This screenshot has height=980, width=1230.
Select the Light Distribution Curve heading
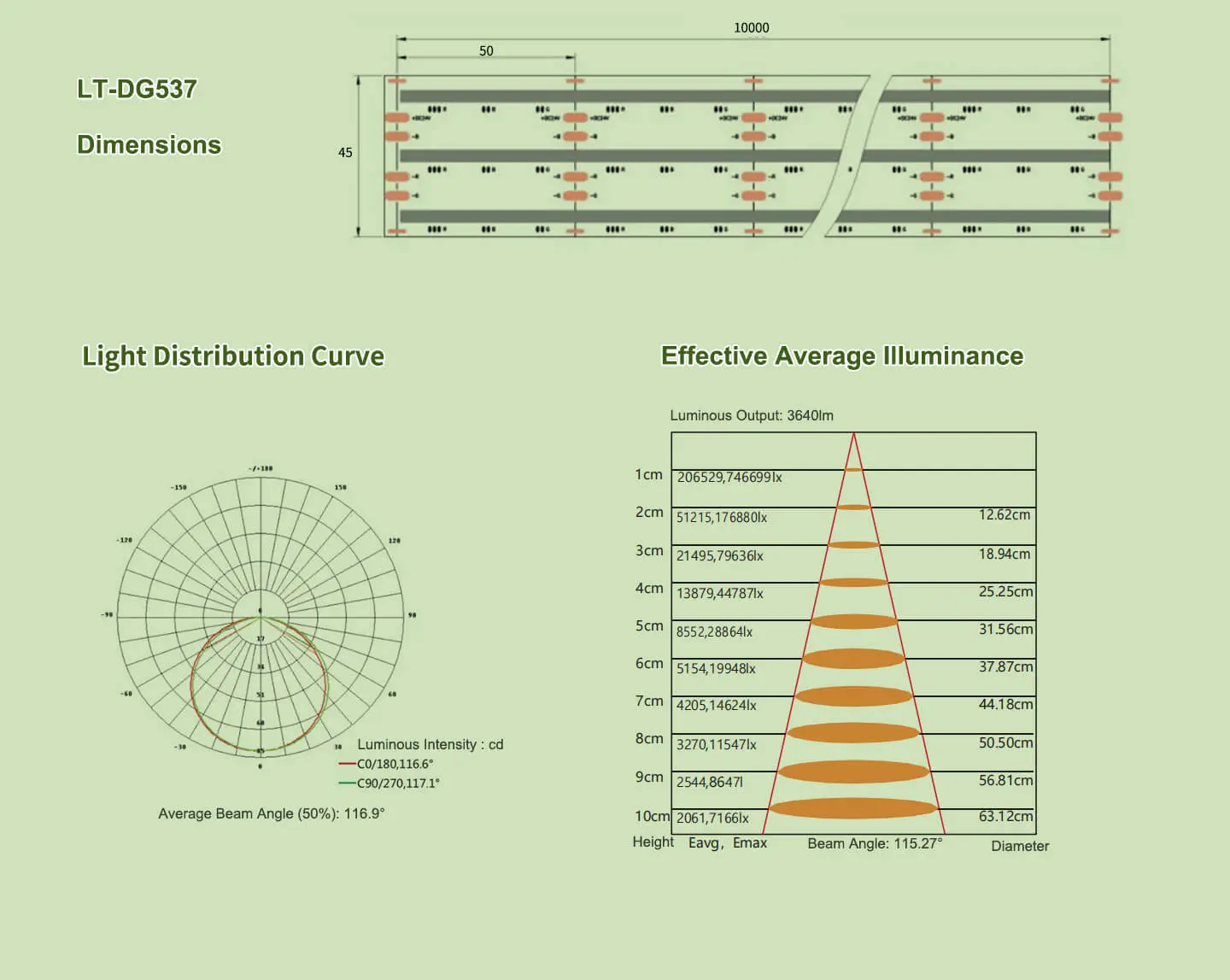pyautogui.click(x=233, y=356)
